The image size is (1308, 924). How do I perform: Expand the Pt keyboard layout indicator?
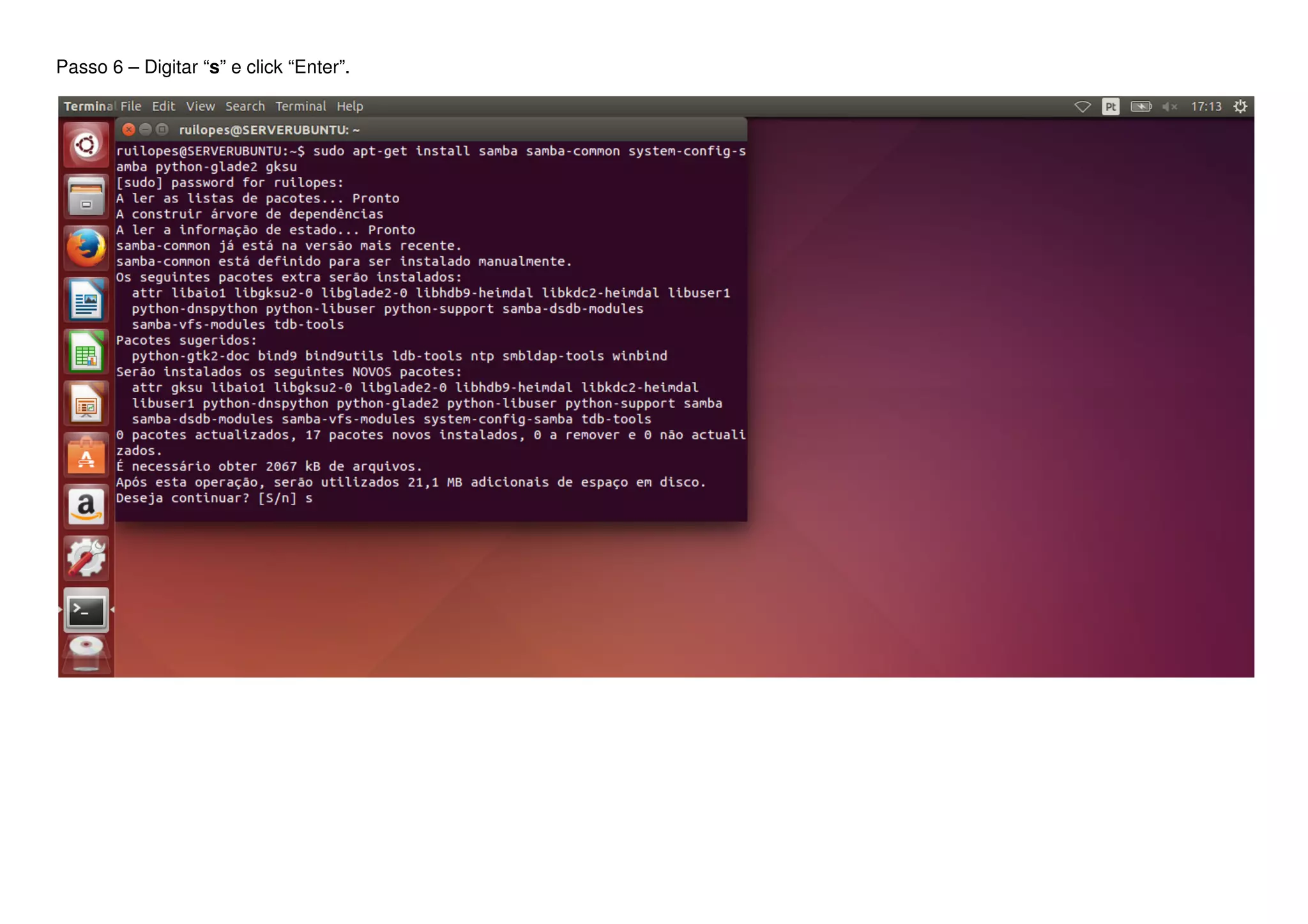[x=1111, y=107]
